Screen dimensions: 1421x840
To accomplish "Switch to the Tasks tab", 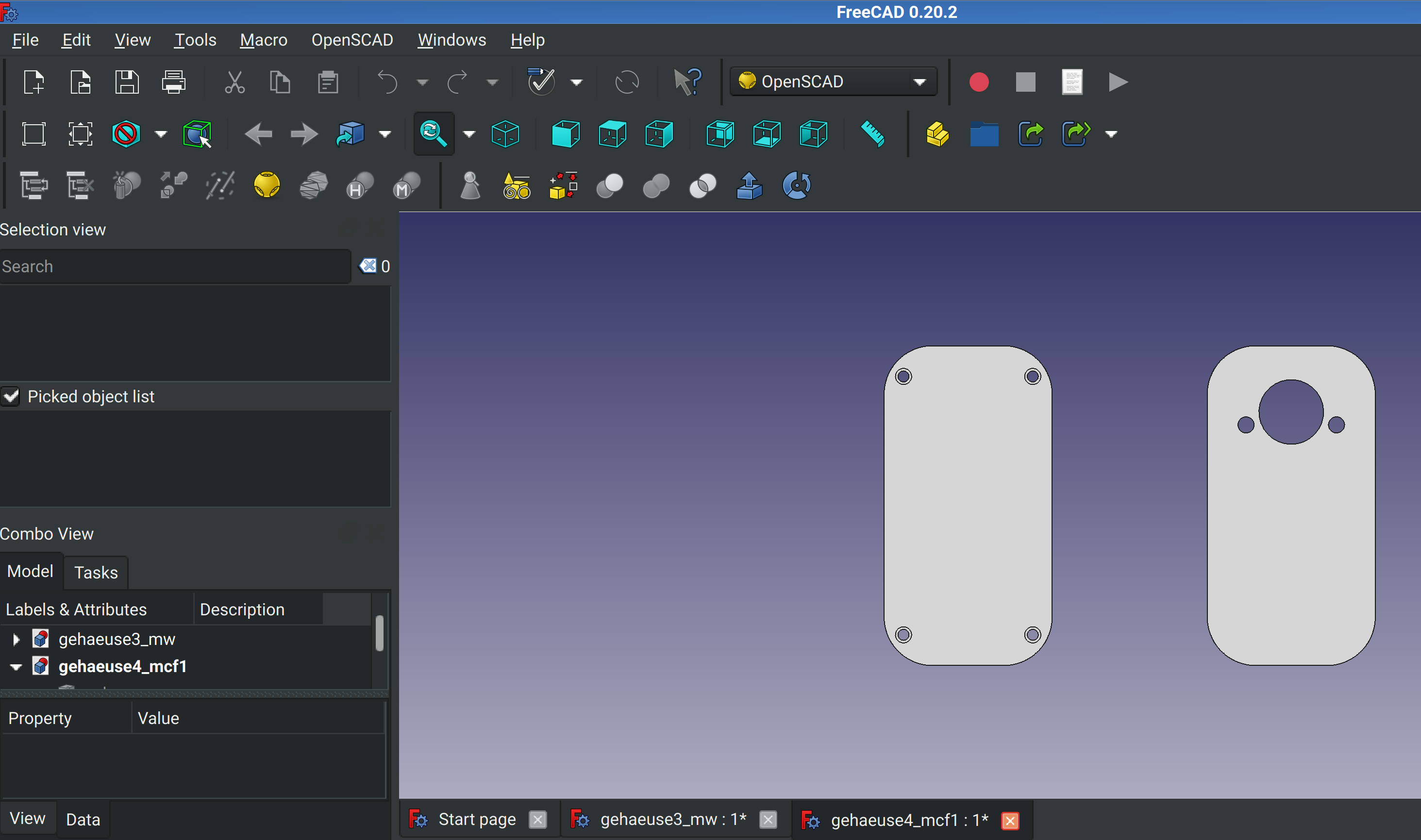I will 96,572.
